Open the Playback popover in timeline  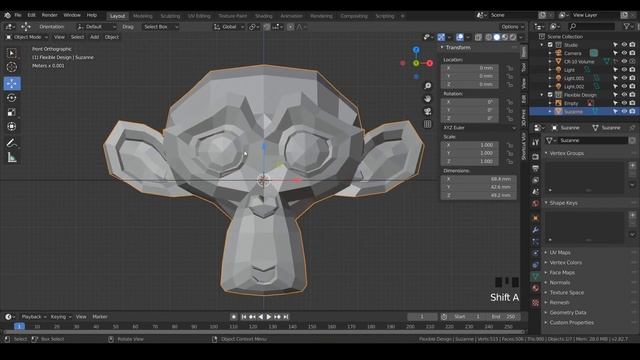[x=33, y=317]
